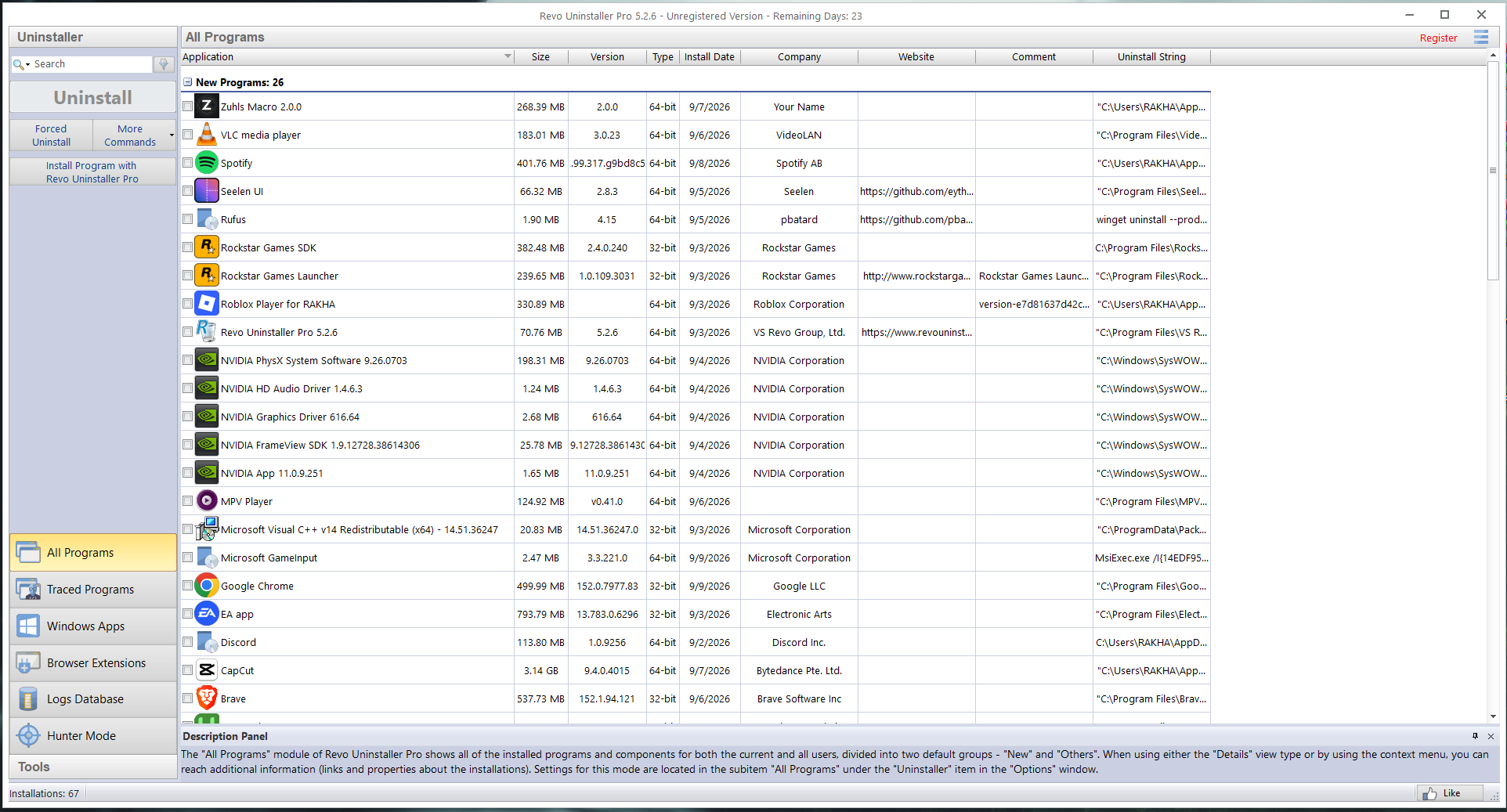Viewport: 1507px width, 812px height.
Task: Click the Discord installer icon
Action: [207, 642]
